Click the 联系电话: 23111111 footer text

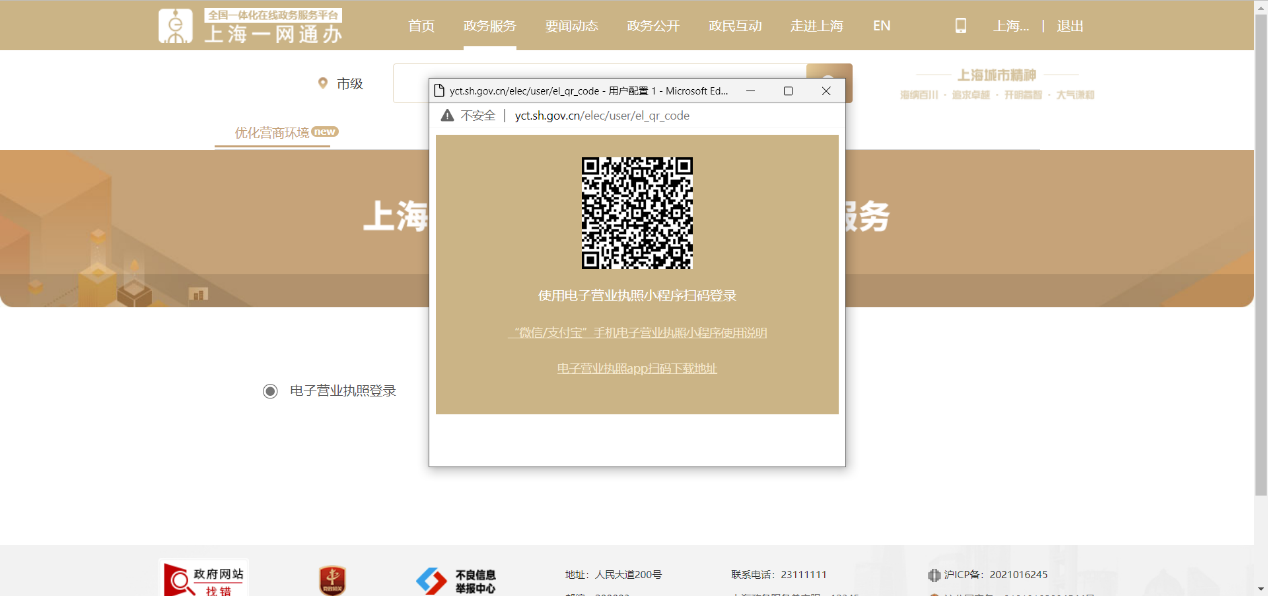[x=779, y=575]
